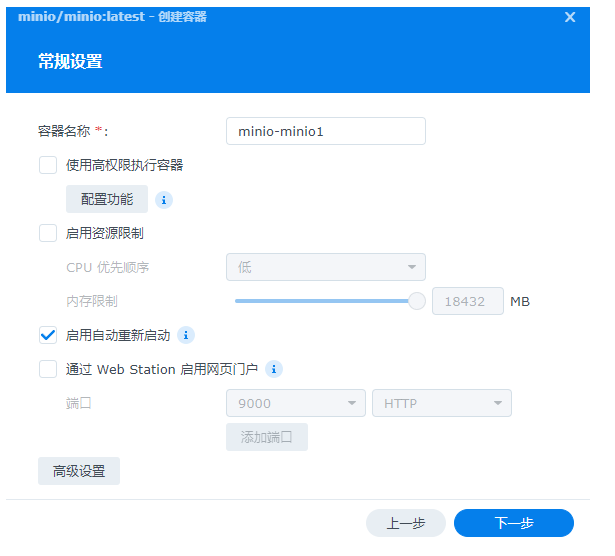Click the memory value field showing 18432

click(x=468, y=301)
